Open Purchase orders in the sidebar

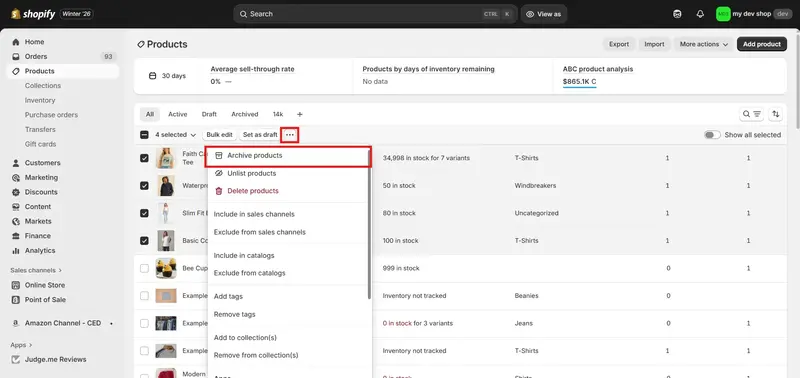pos(51,115)
